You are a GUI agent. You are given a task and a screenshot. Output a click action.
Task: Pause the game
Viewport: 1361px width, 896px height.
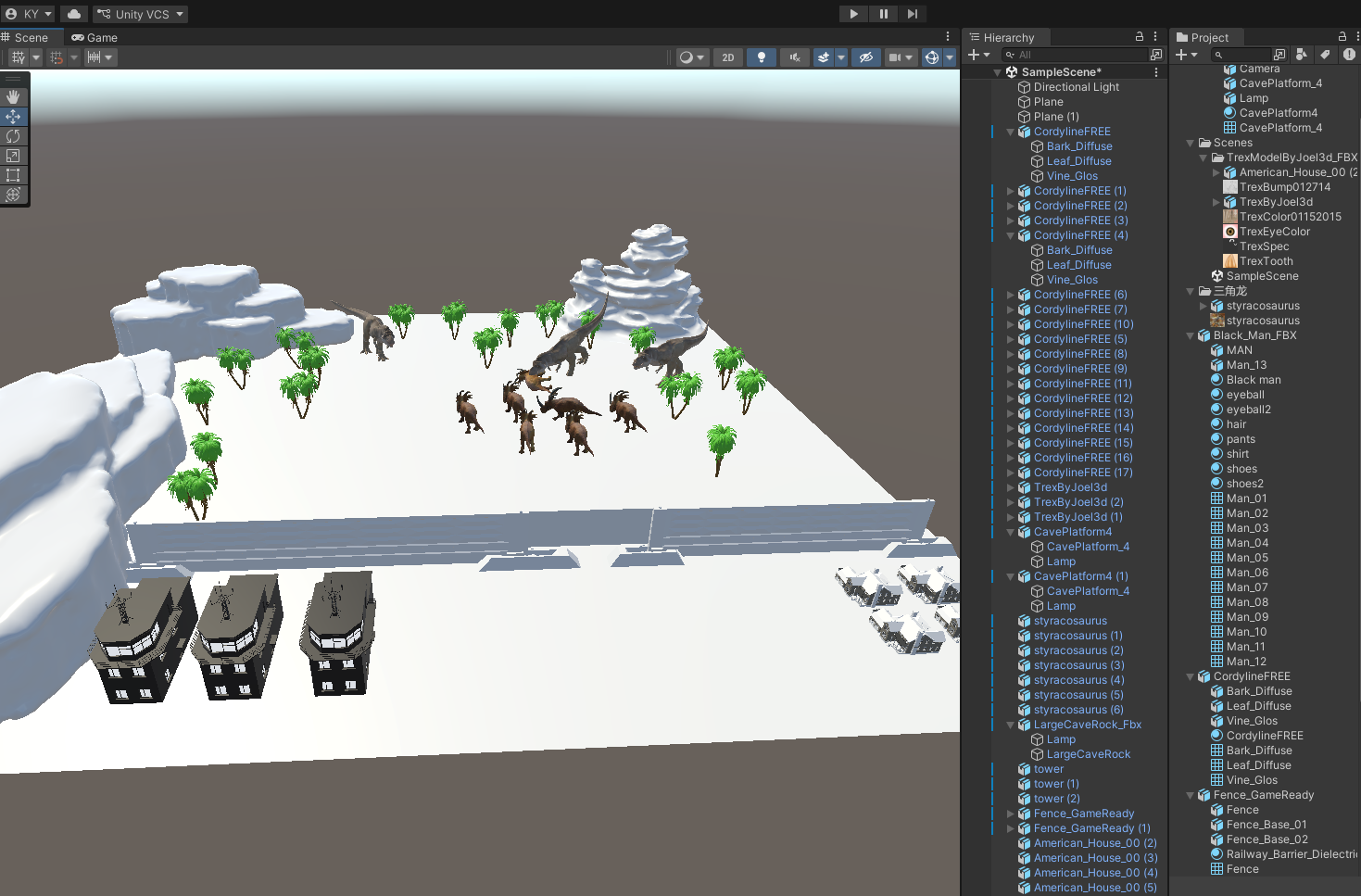coord(883,14)
